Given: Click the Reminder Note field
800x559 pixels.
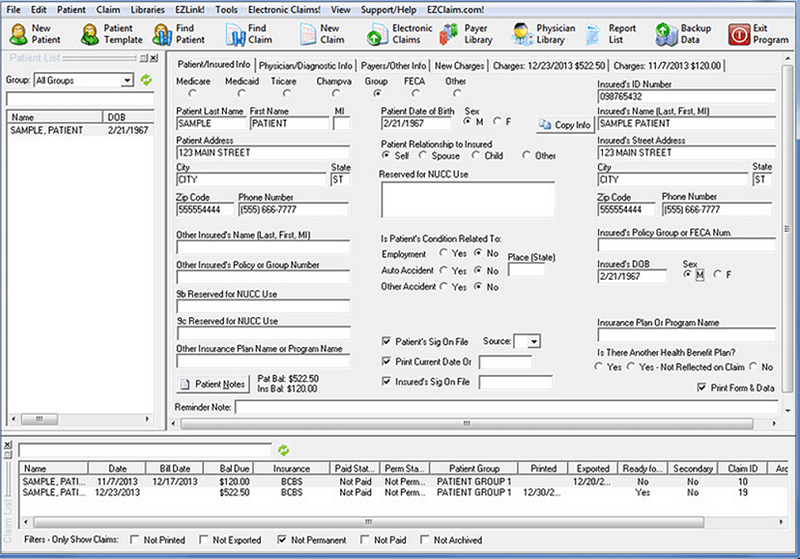Looking at the screenshot, I should (506, 407).
